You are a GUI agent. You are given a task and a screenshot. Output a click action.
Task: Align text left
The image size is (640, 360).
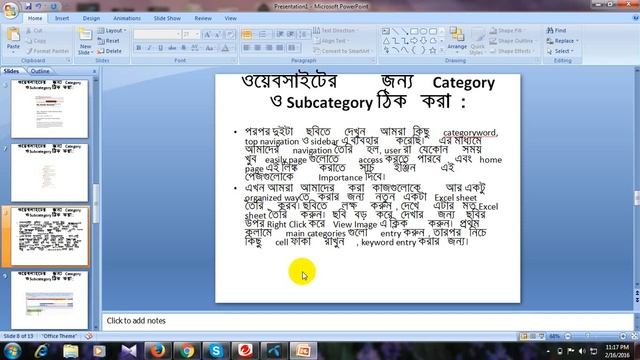point(247,48)
